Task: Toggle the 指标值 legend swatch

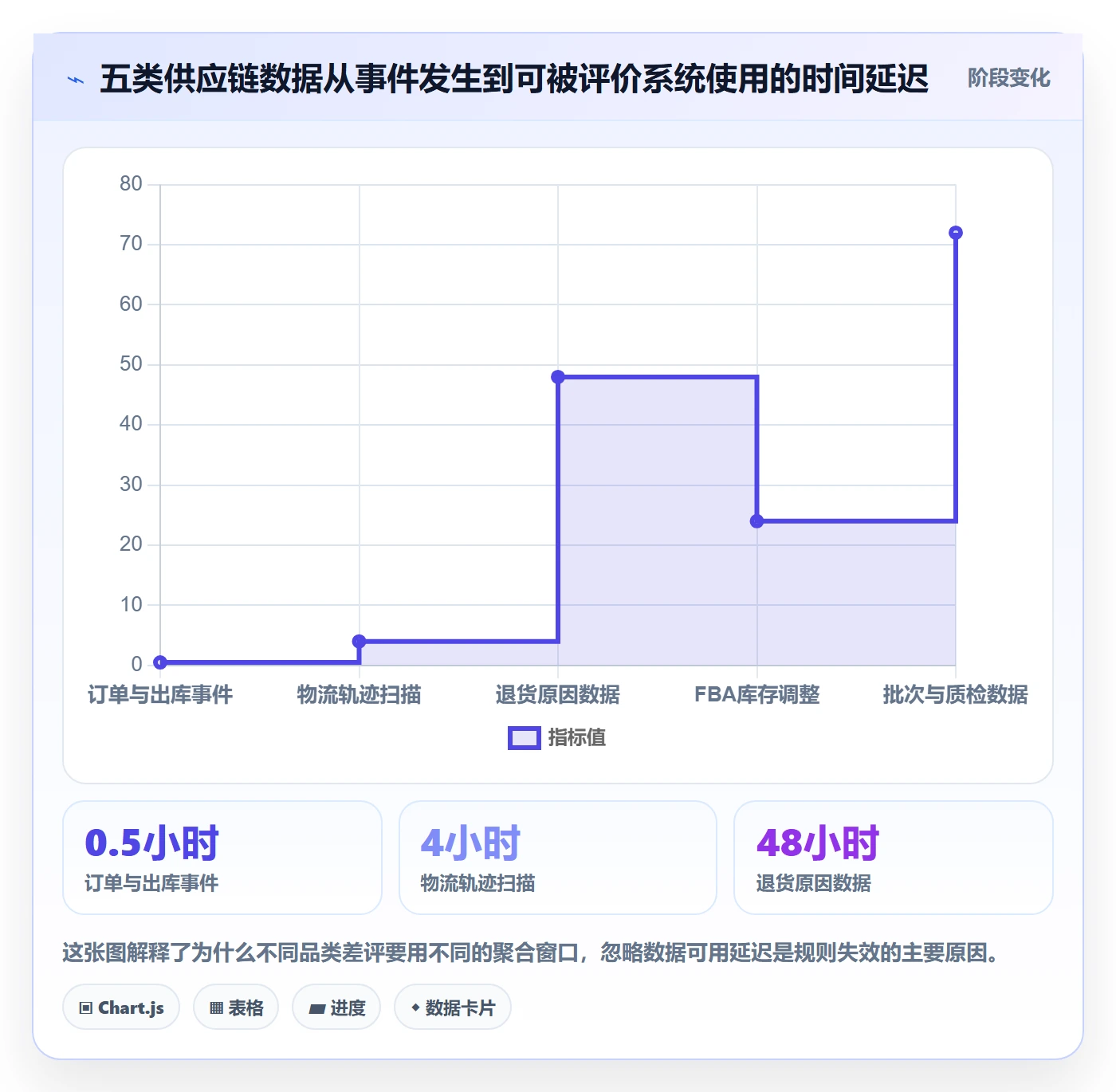Action: coord(524,738)
